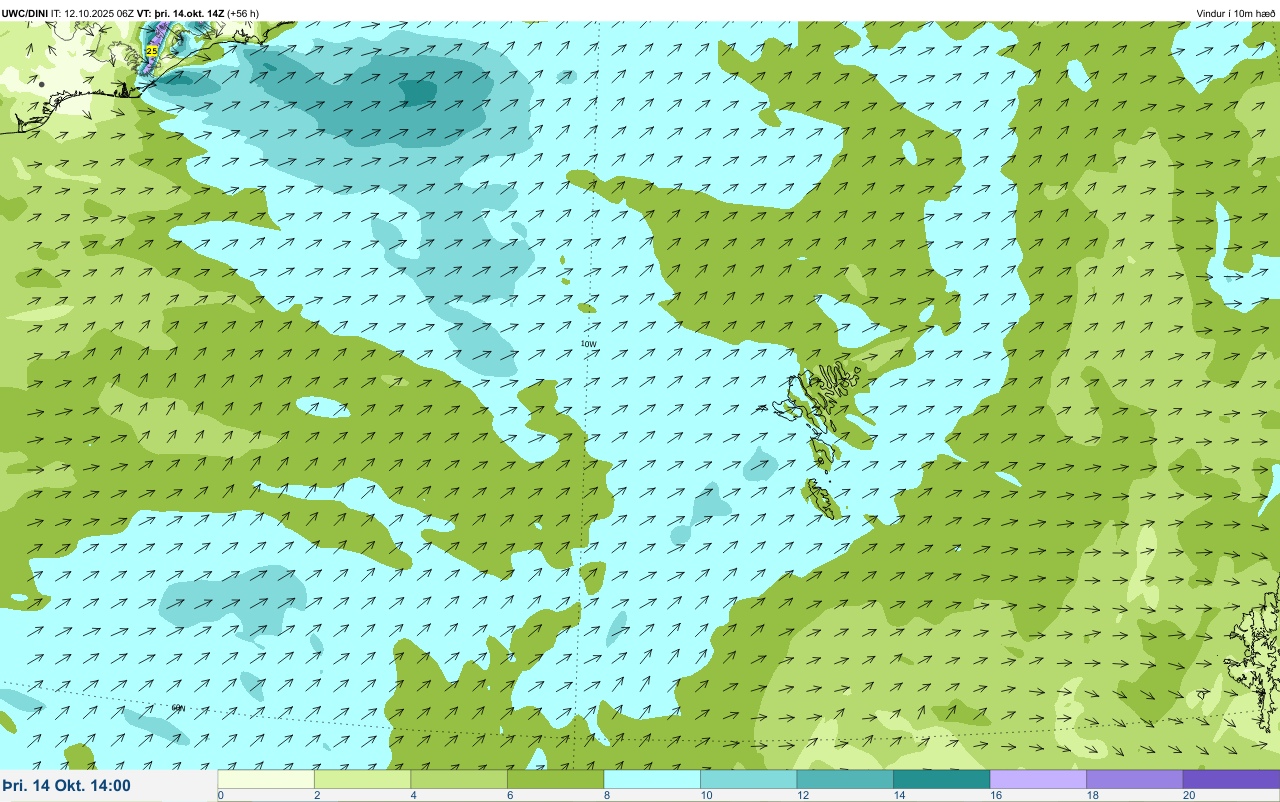Viewport: 1280px width, 802px height.
Task: Click the yellow-green 2–4 legend swatch
Action: (362, 779)
